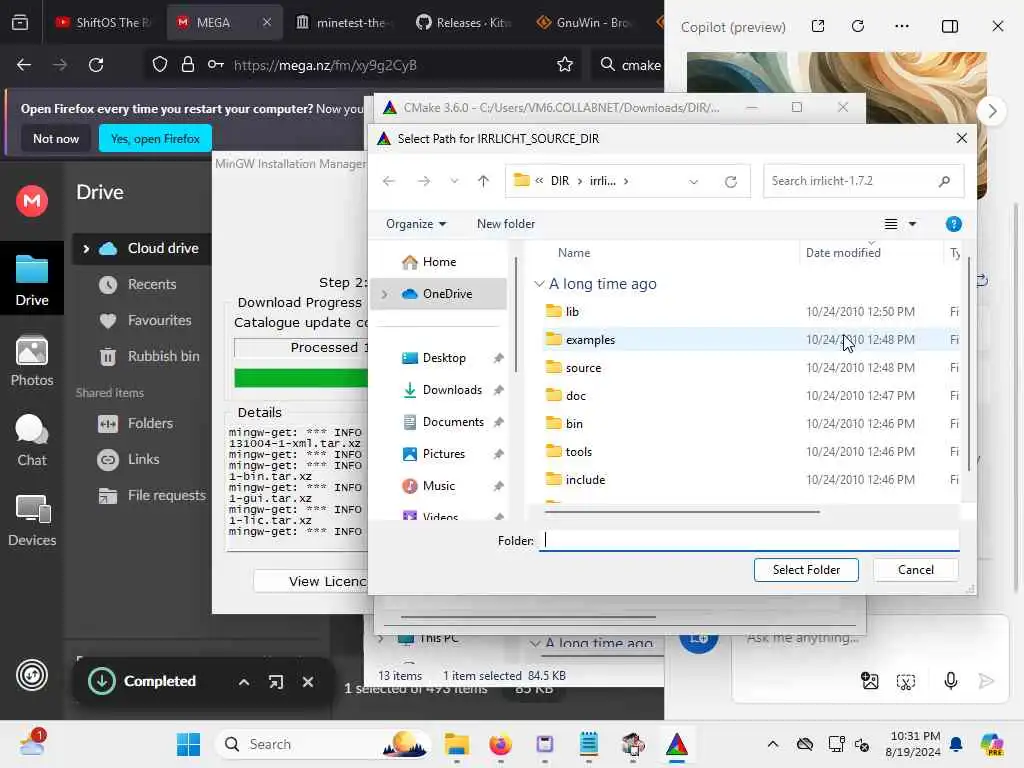Open File requests in MEGA
This screenshot has height=768, width=1024.
pos(166,496)
